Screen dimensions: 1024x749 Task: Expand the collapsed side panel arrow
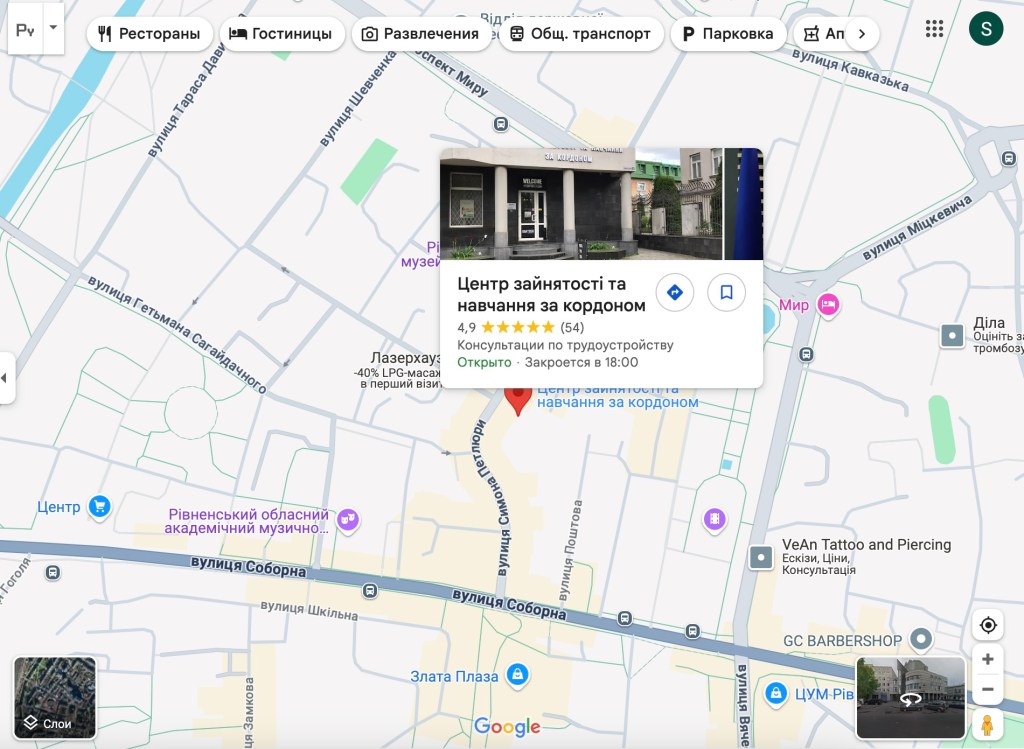pyautogui.click(x=6, y=378)
